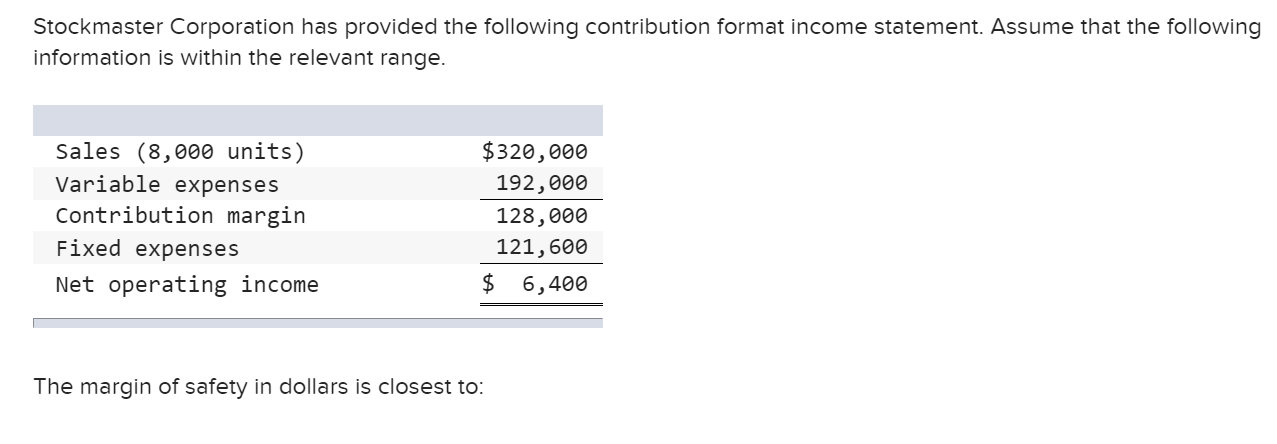The image size is (1277, 444).
Task: Select the 121,600 fixed expenses value
Action: pos(541,247)
